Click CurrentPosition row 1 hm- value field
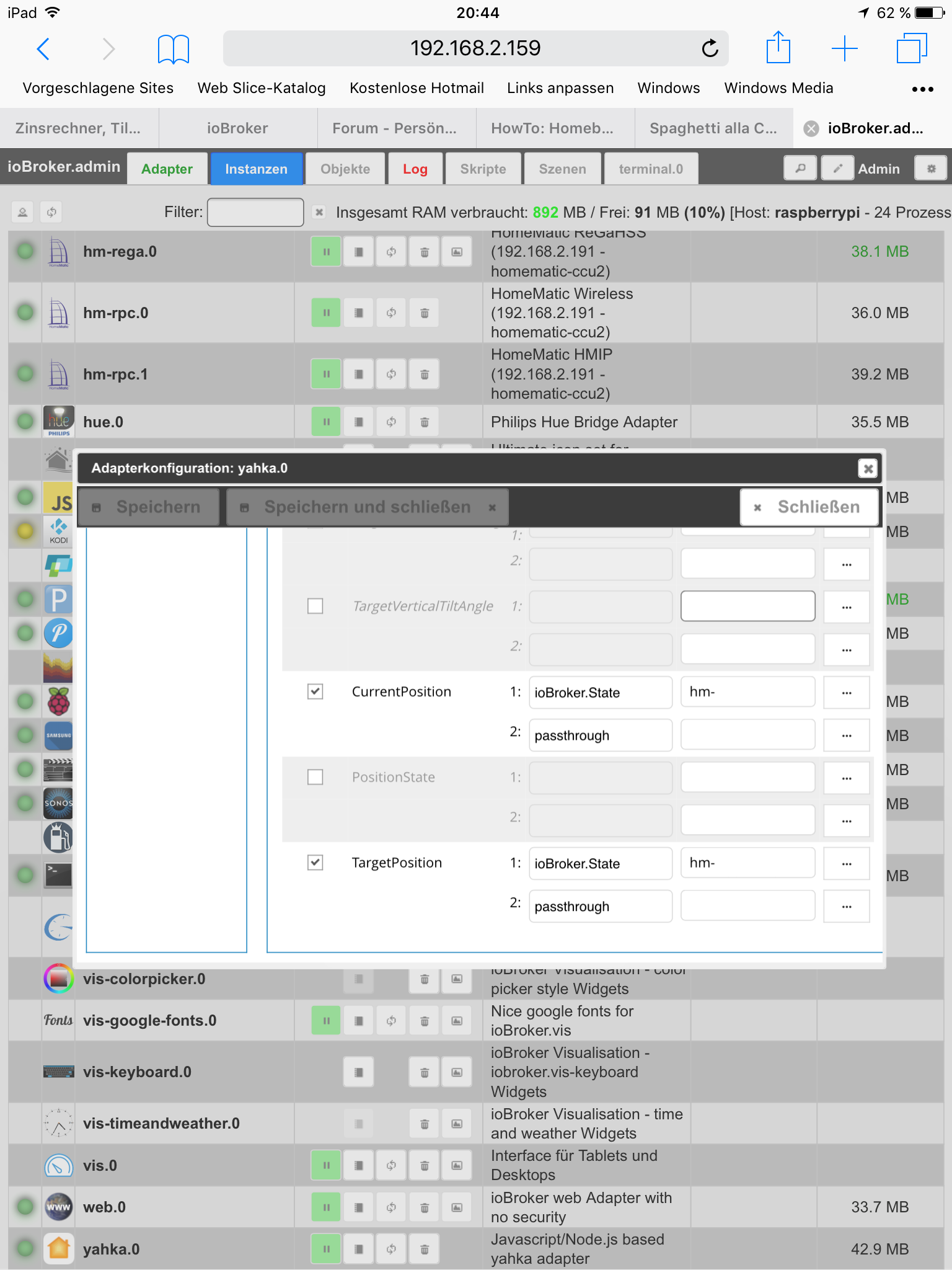 pyautogui.click(x=748, y=692)
